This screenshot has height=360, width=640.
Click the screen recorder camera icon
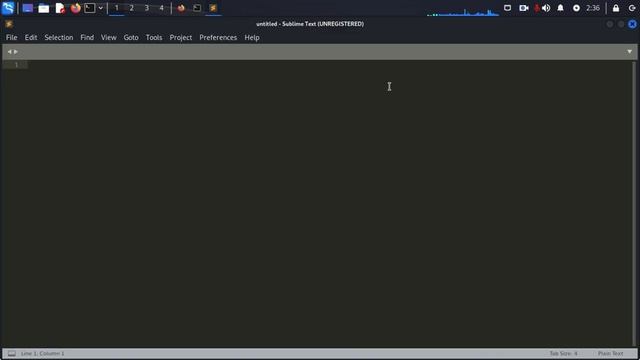524,8
